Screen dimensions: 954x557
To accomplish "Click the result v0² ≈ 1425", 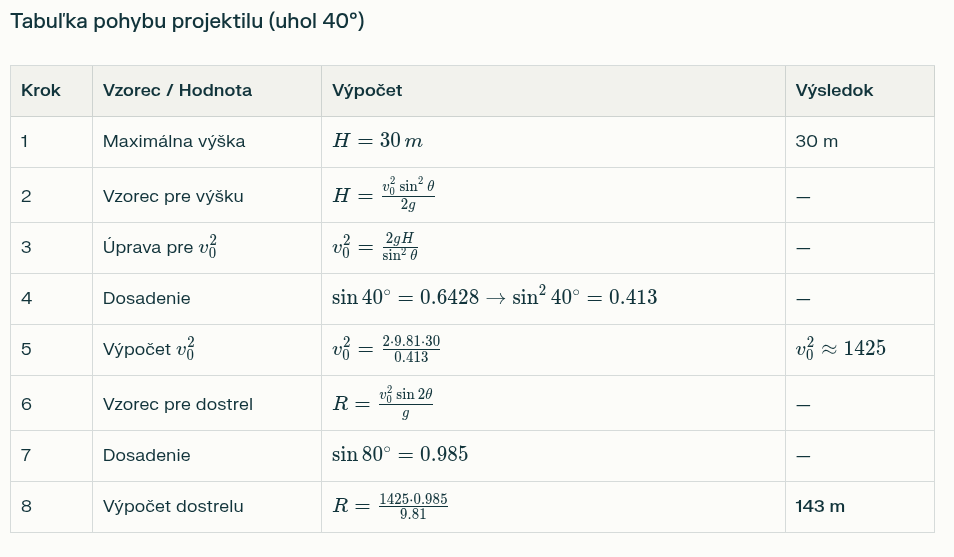I will click(840, 349).
